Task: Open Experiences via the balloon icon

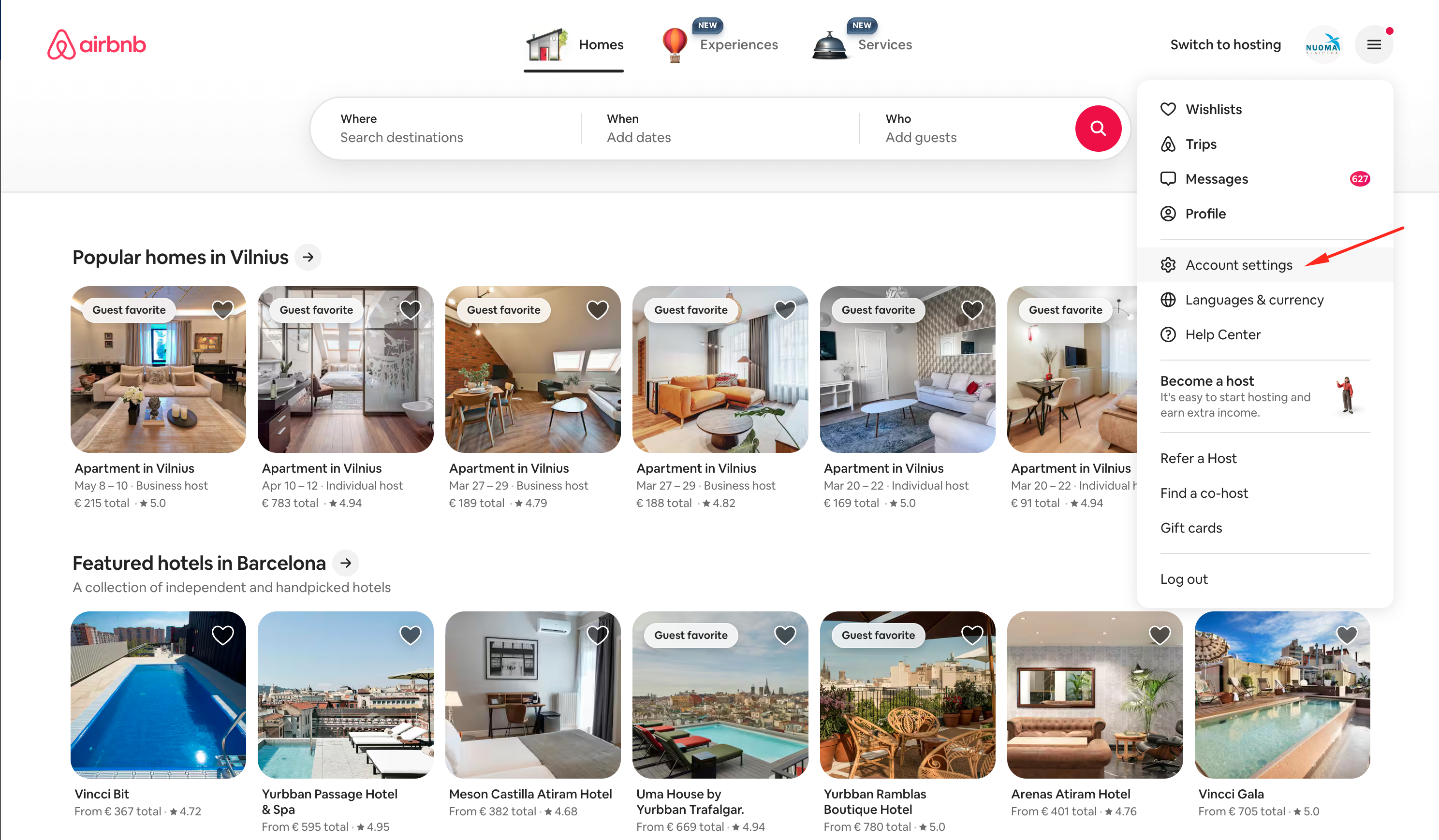Action: click(x=675, y=44)
